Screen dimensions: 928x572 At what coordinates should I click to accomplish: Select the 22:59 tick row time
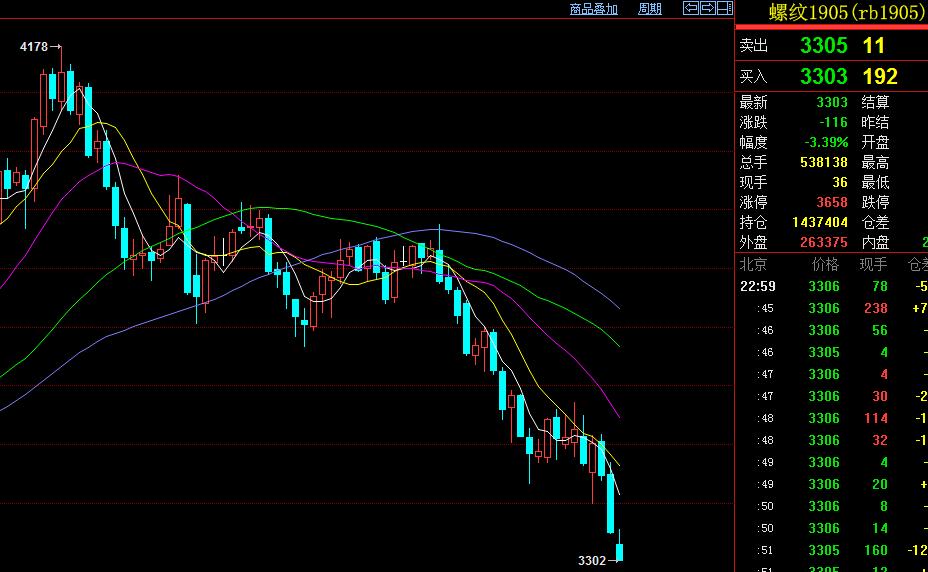[x=758, y=287]
